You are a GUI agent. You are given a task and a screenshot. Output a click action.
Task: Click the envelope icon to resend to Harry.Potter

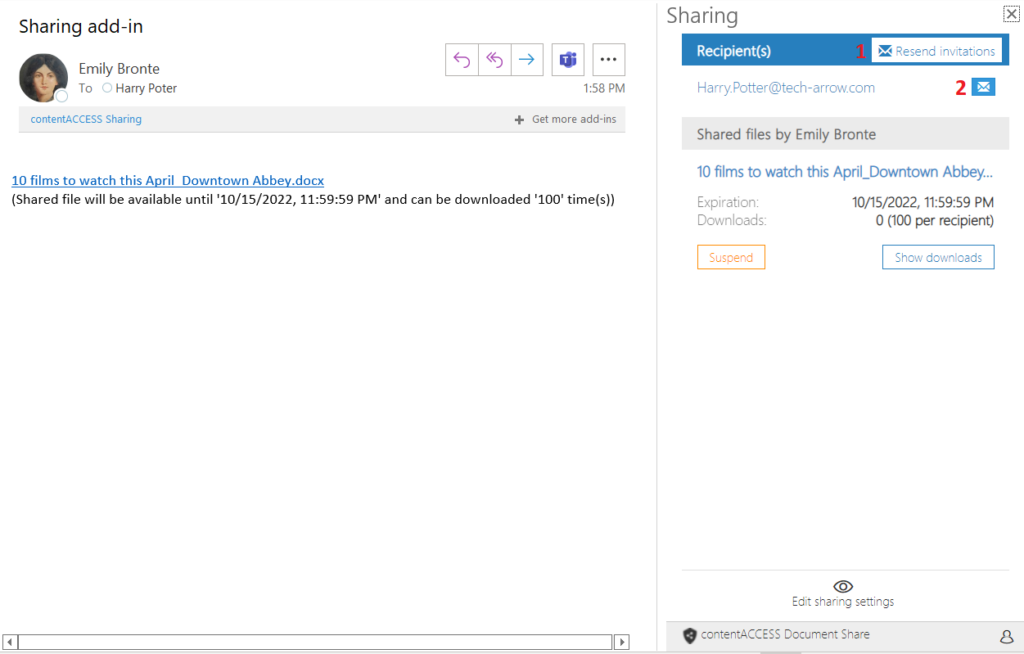pyautogui.click(x=983, y=87)
